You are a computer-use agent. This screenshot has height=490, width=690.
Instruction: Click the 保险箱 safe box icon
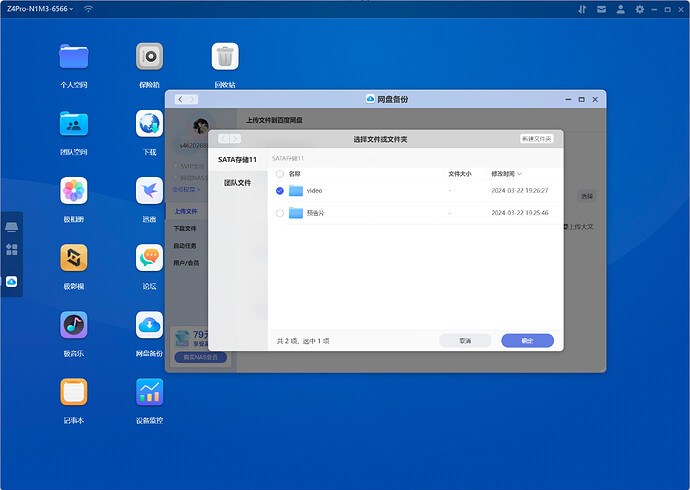pos(149,57)
